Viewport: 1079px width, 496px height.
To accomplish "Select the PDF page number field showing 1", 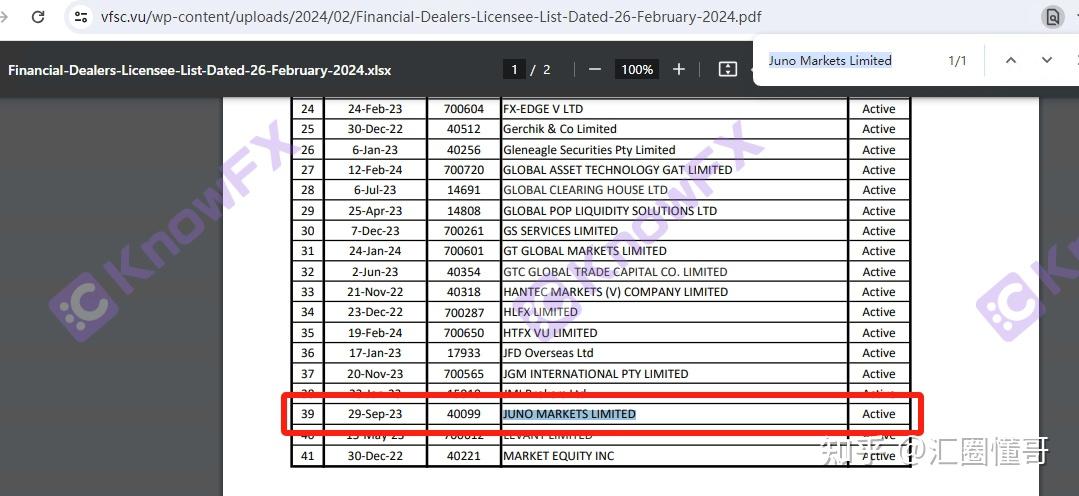I will point(514,69).
